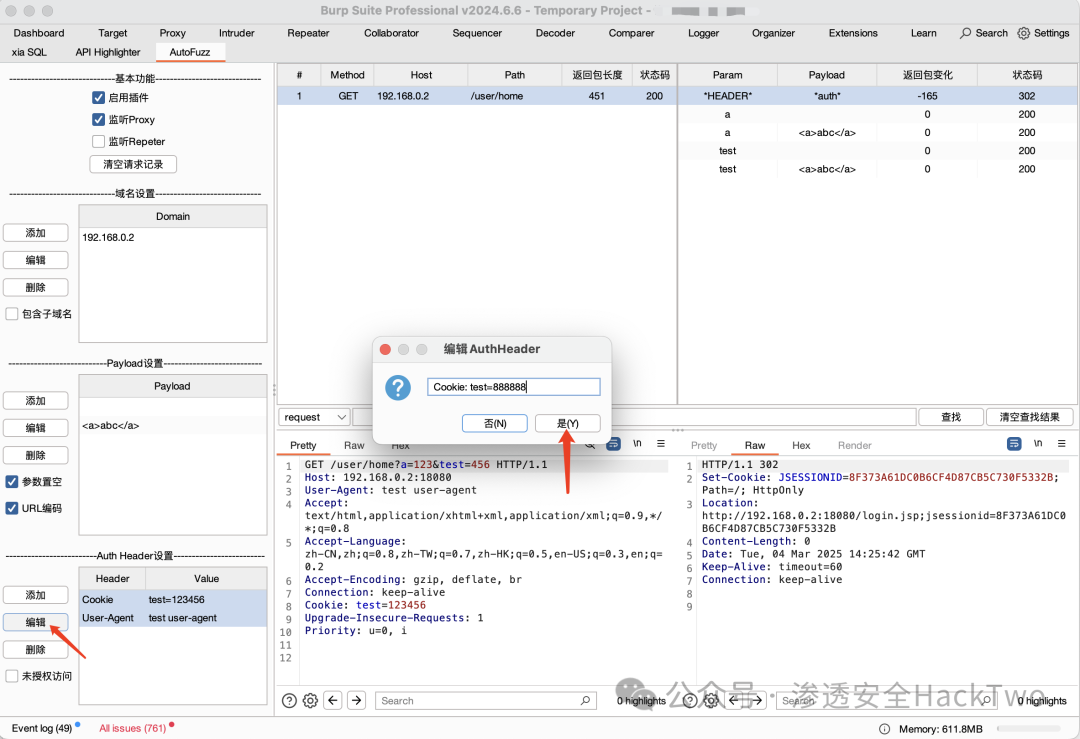The width and height of the screenshot is (1080, 739).
Task: Click the memory usage progress bar
Action: tap(1028, 729)
